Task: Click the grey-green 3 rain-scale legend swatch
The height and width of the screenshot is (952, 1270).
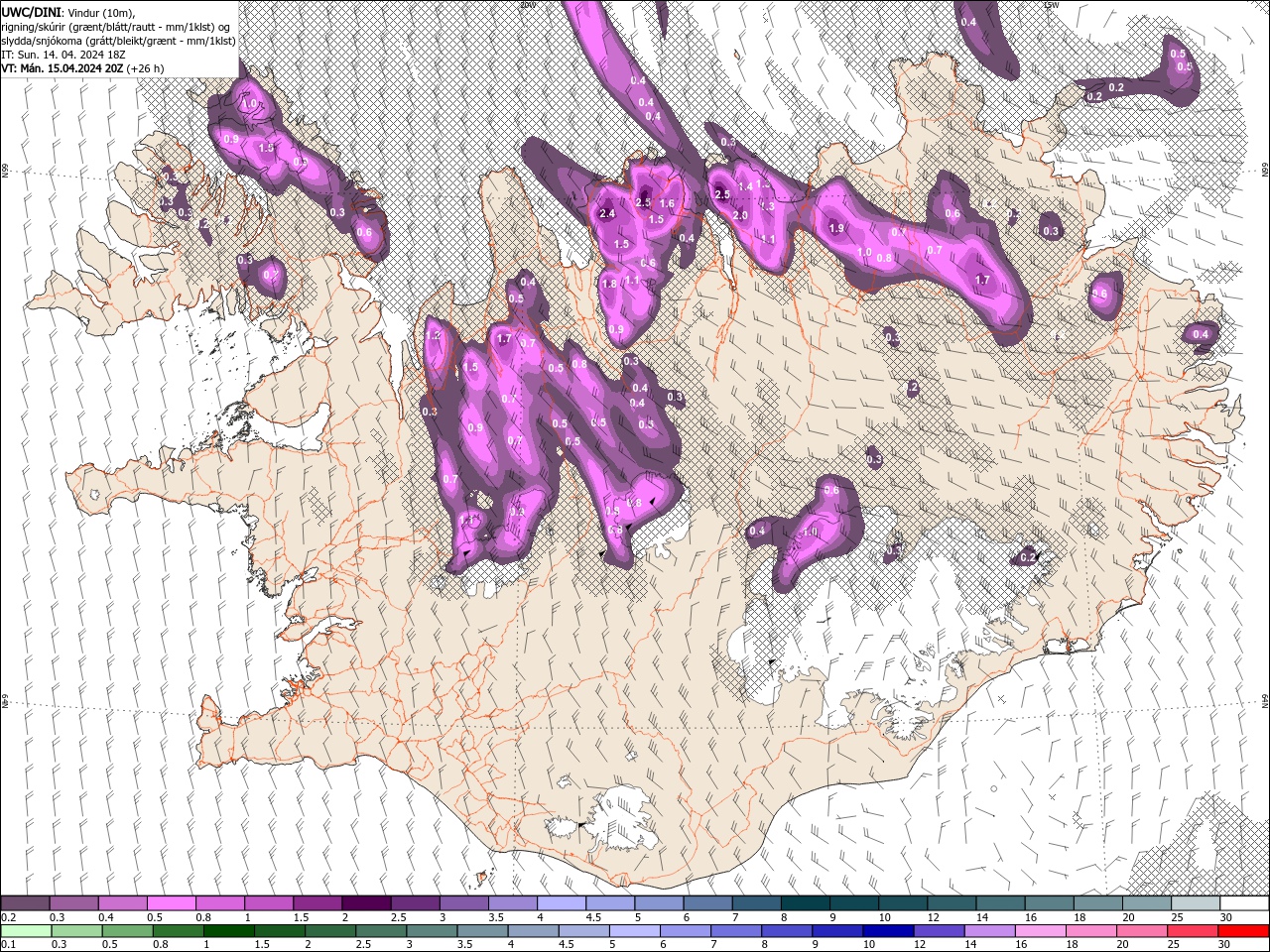Action: point(433,931)
